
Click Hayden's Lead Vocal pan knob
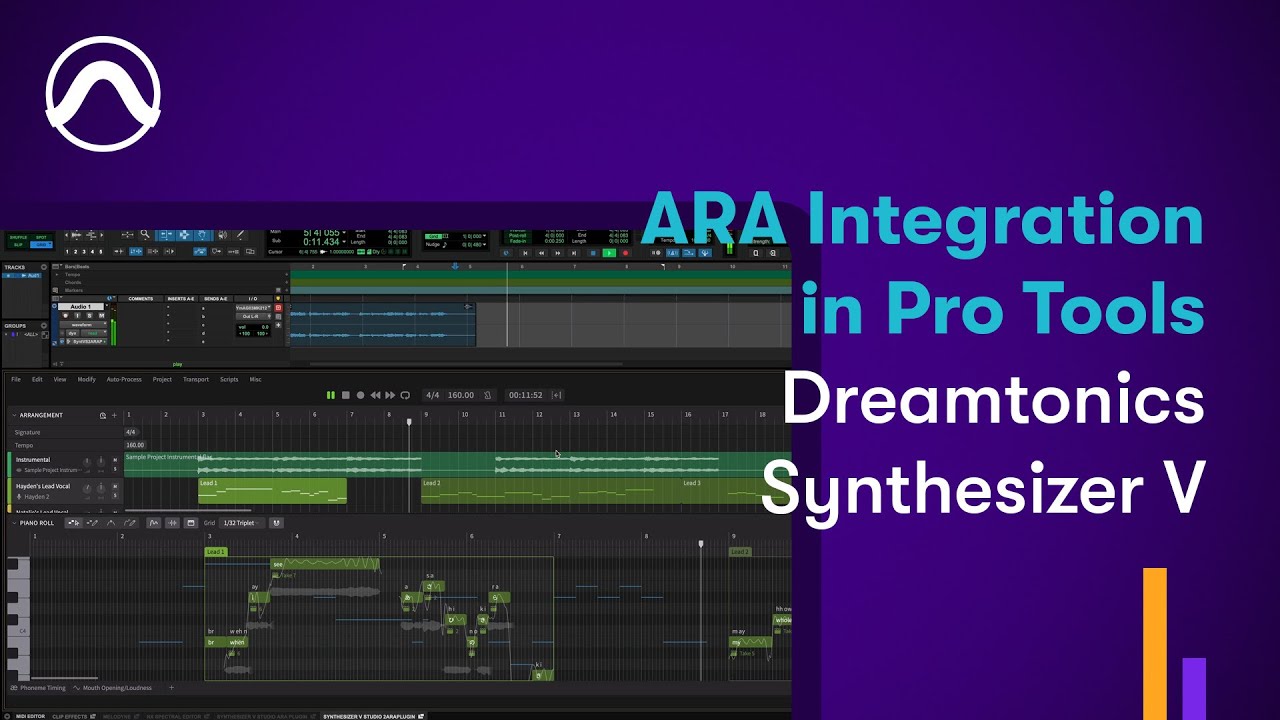pos(101,488)
